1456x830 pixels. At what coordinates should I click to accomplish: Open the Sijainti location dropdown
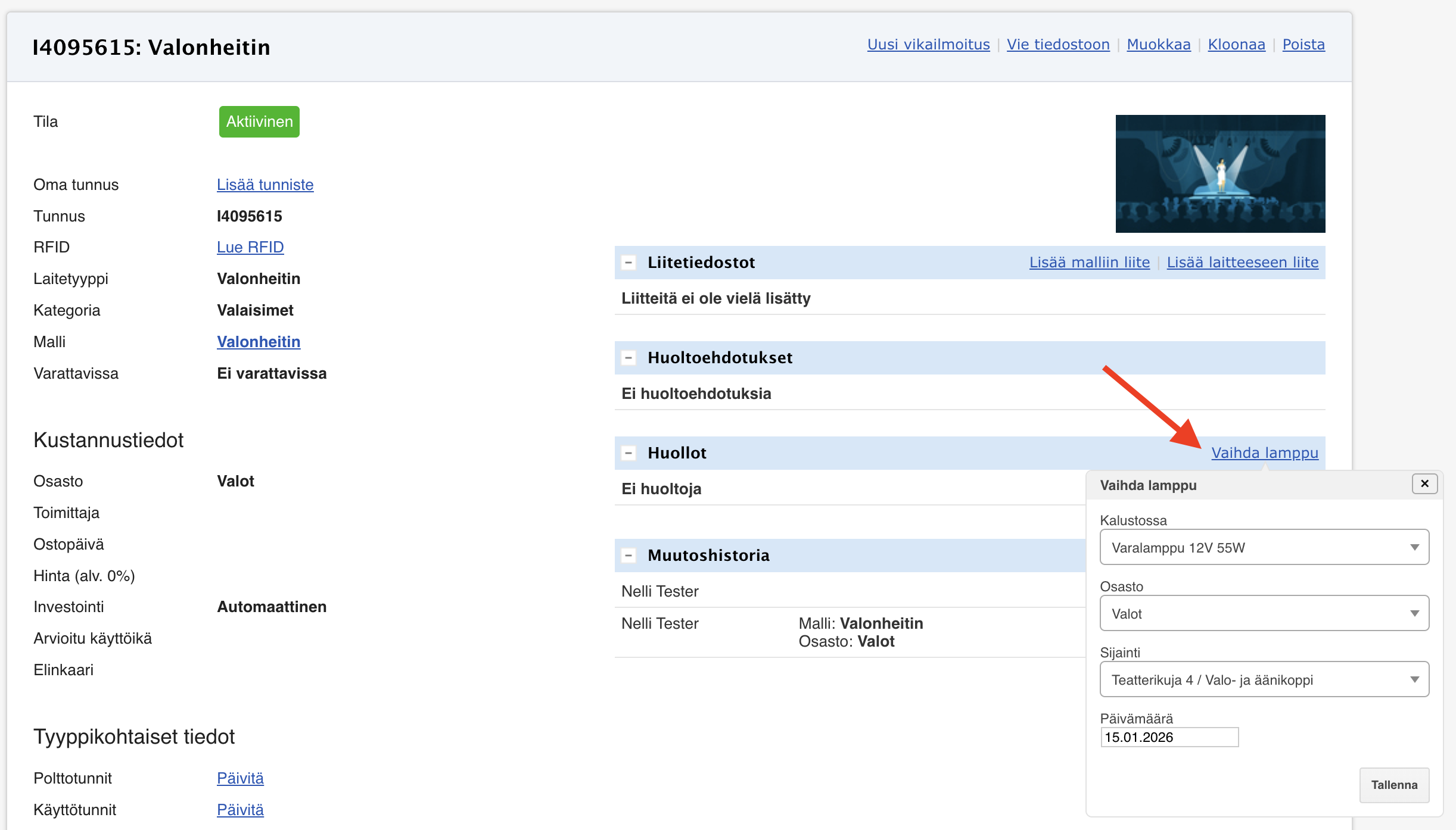click(1264, 679)
